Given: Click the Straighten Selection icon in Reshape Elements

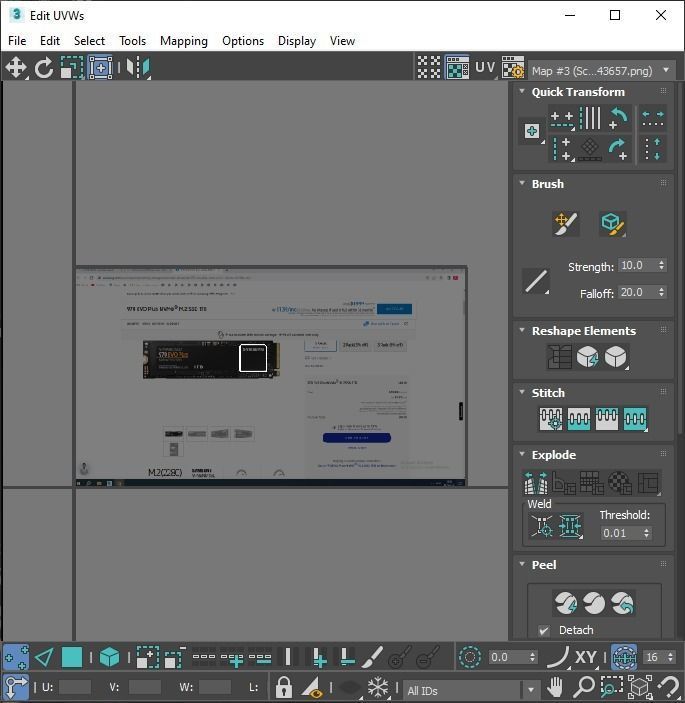Looking at the screenshot, I should coord(559,357).
